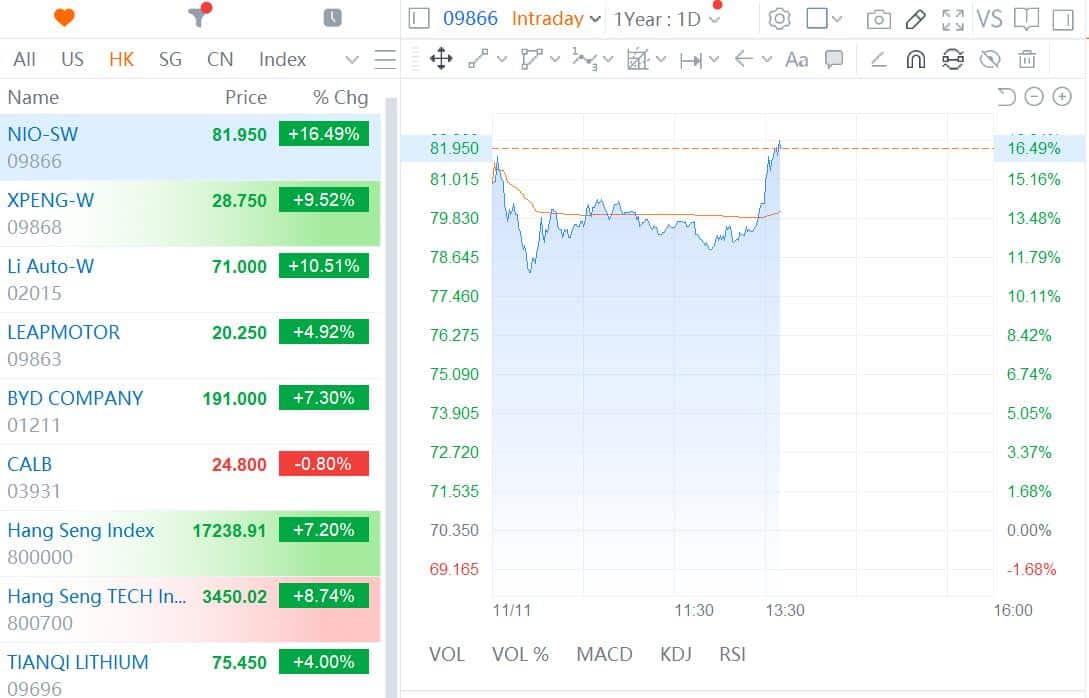Image resolution: width=1089 pixels, height=698 pixels.
Task: Open chart annotation with the pencil icon
Action: tap(915, 19)
